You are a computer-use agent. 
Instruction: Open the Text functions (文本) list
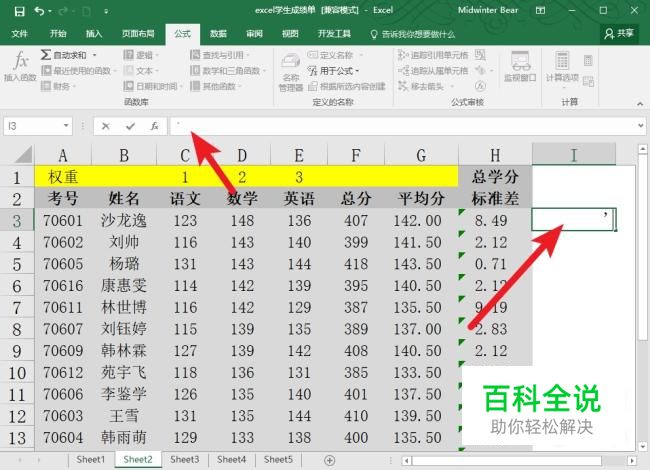click(141, 71)
